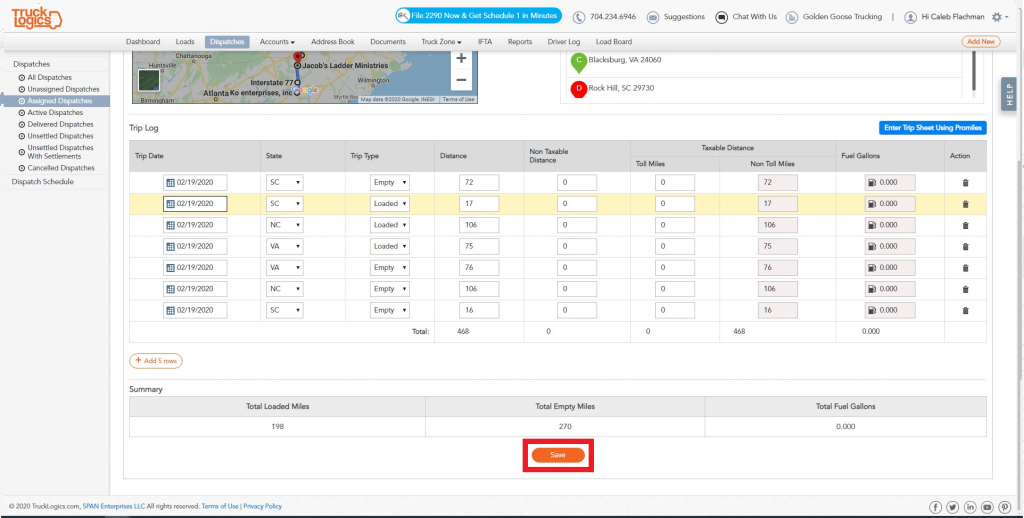Open the Documents tab
The width and height of the screenshot is (1024, 518).
(388, 42)
